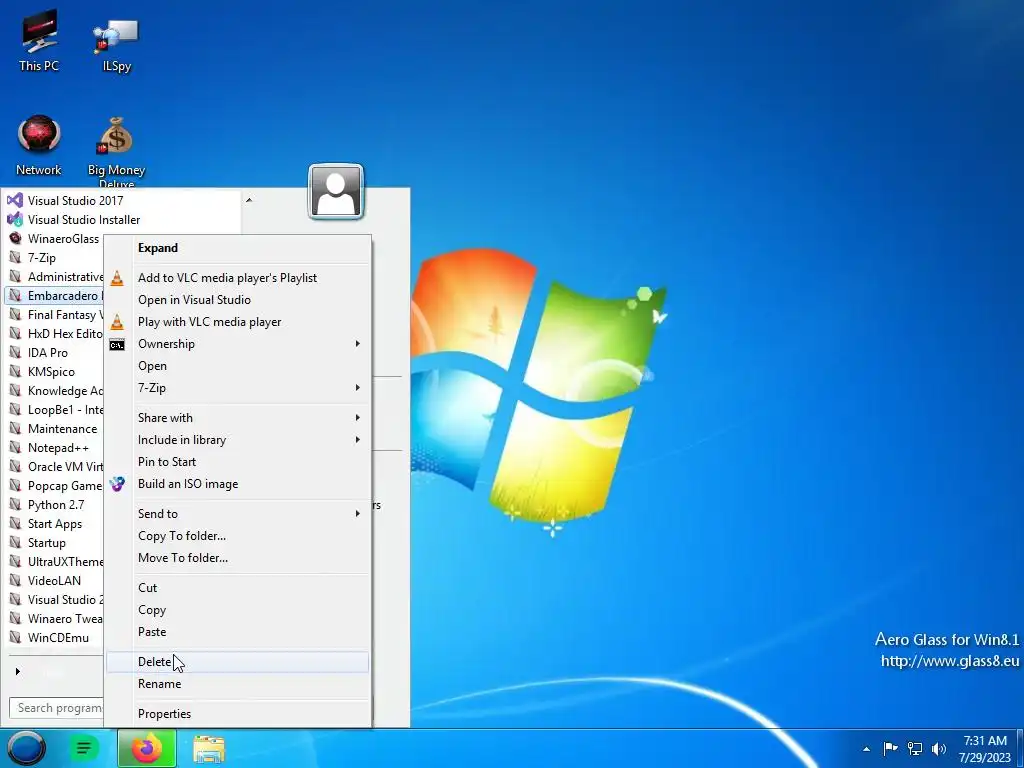Choose Delete in the context menu

[238, 662]
